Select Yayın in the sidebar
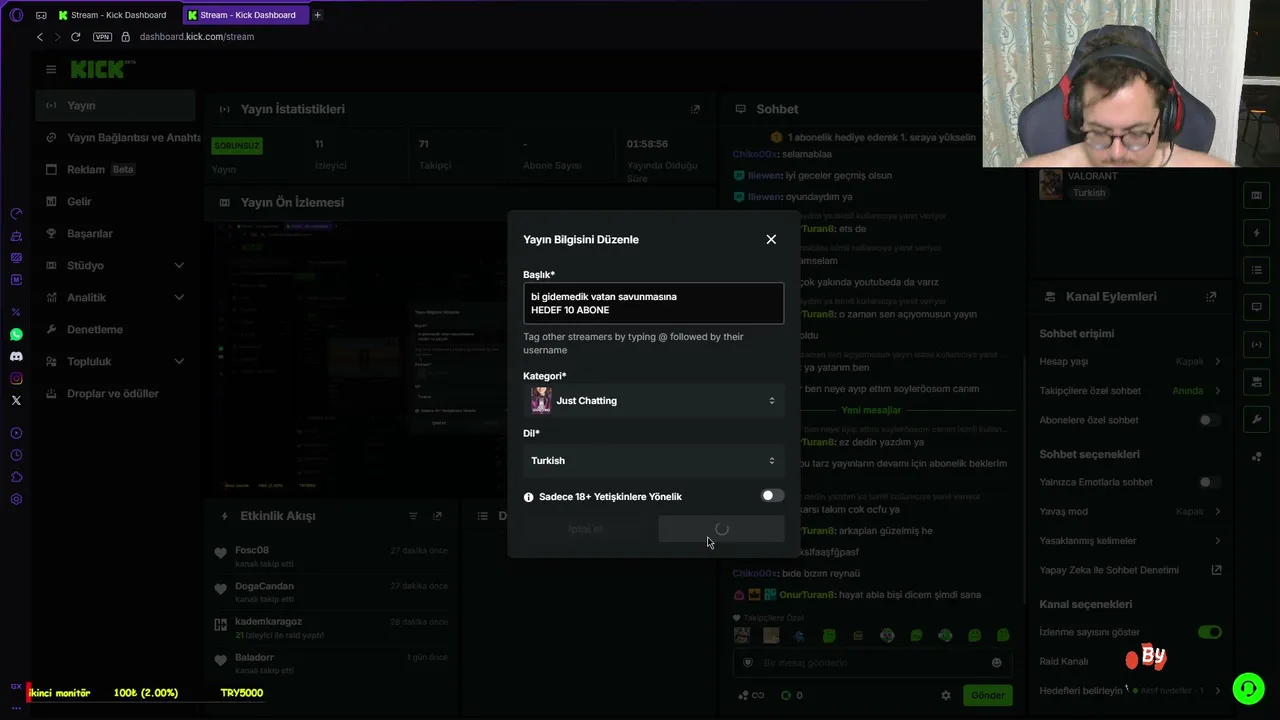The width and height of the screenshot is (1280, 720). tap(115, 105)
